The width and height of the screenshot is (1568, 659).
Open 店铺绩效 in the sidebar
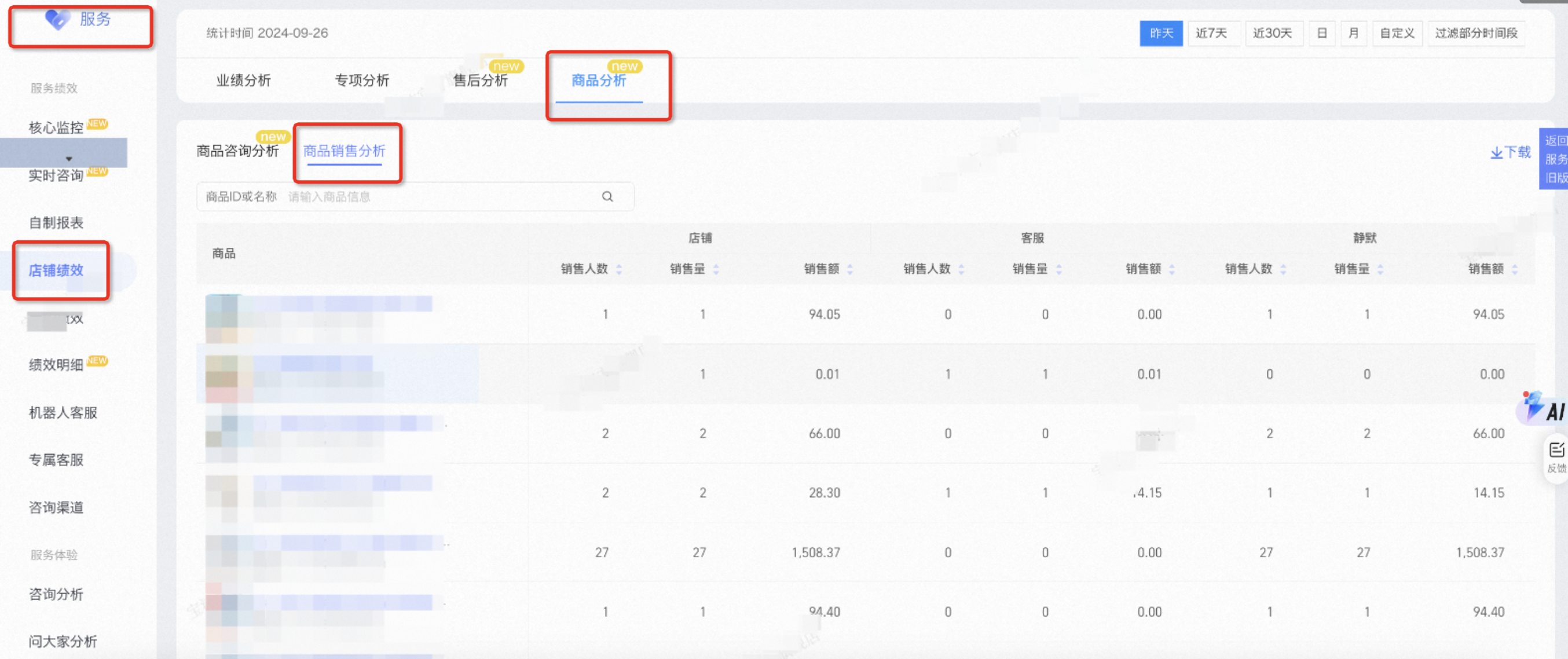click(x=56, y=270)
